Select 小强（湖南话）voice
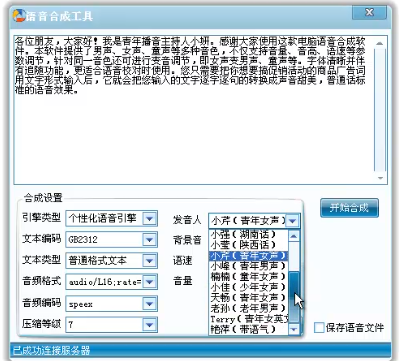 coord(249,234)
